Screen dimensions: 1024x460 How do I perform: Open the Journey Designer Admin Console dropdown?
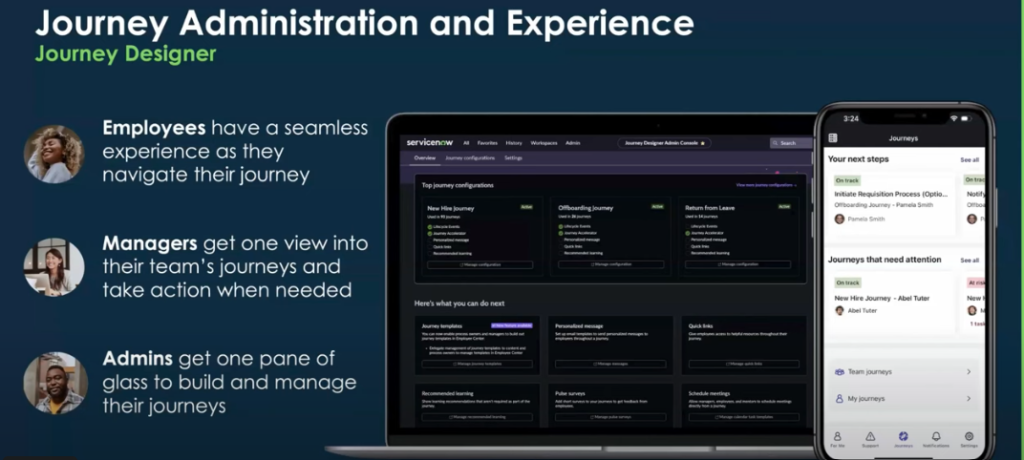coord(665,143)
